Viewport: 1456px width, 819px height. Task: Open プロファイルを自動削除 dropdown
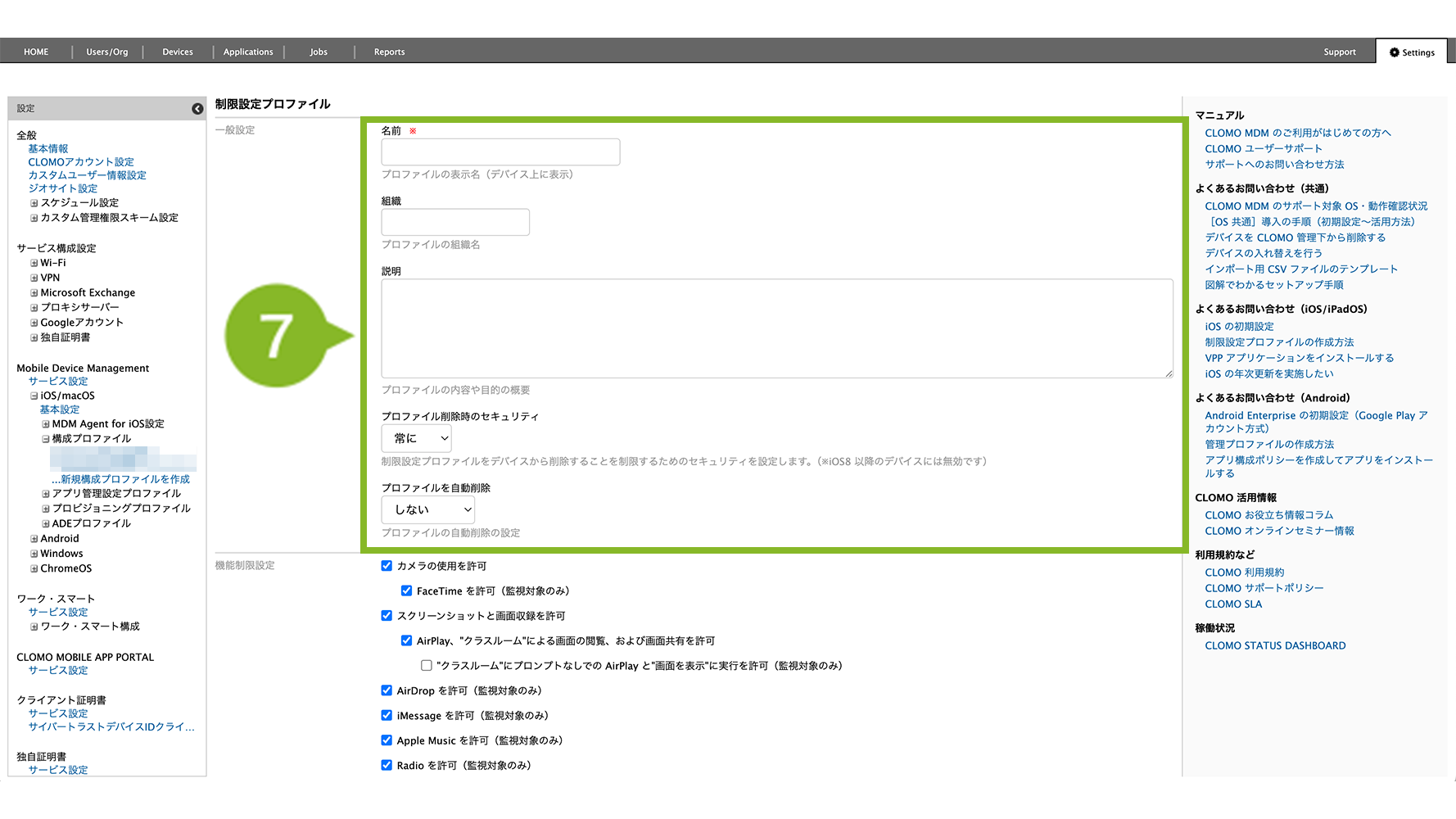[x=427, y=509]
